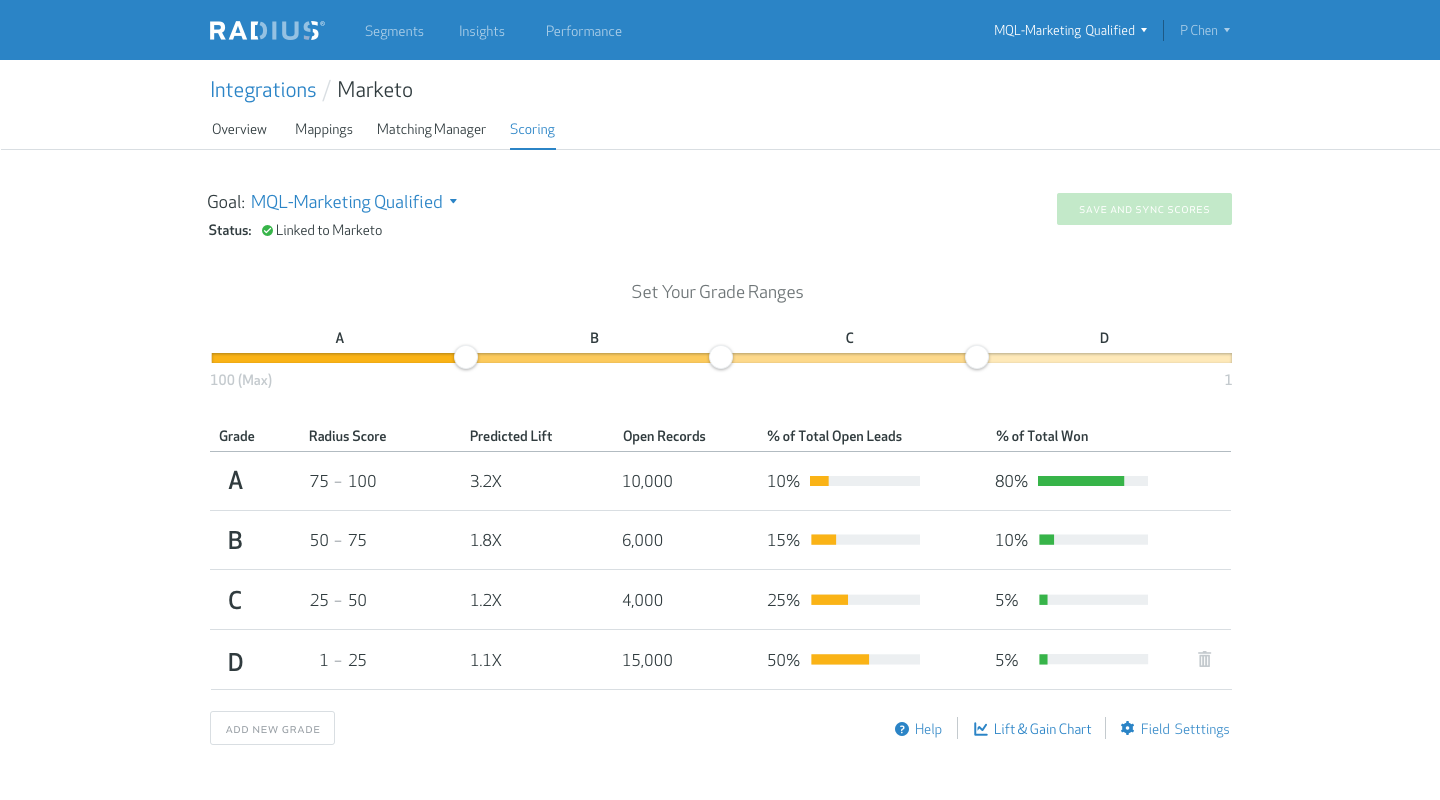
Task: Click the 80% total won bar
Action: tap(1093, 481)
